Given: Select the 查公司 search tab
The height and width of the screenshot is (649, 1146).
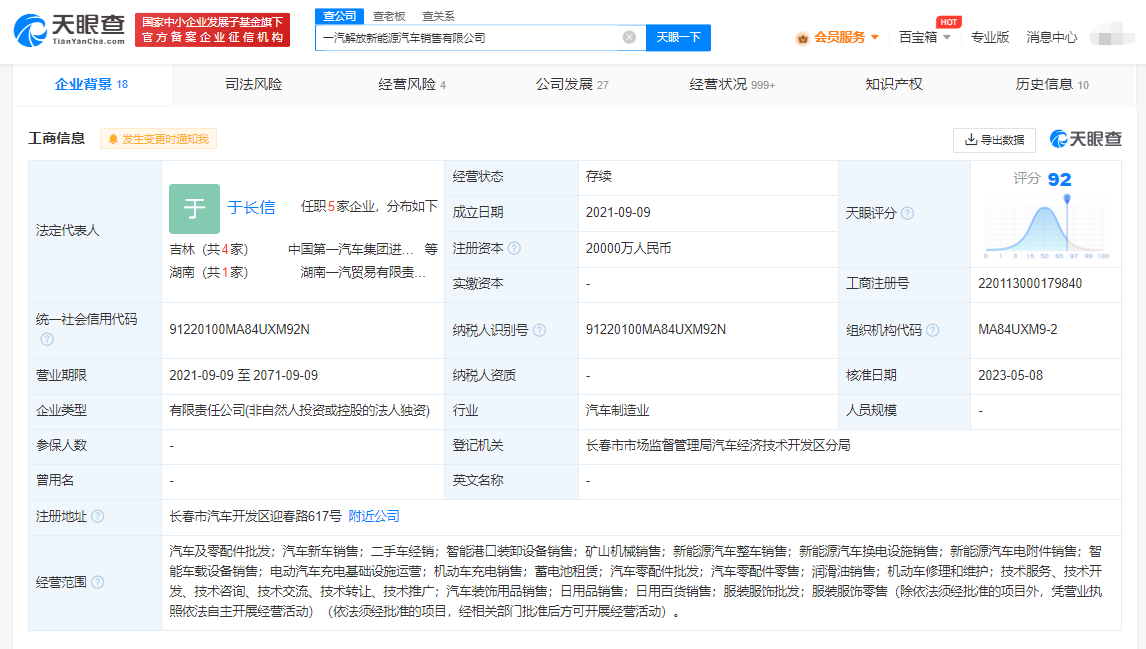Looking at the screenshot, I should (x=340, y=16).
